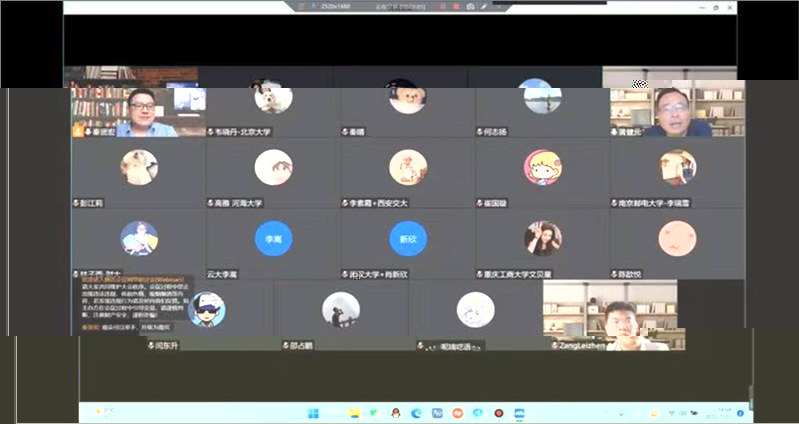
Task: Click the 崔国斌 participant tile
Action: pos(542,172)
